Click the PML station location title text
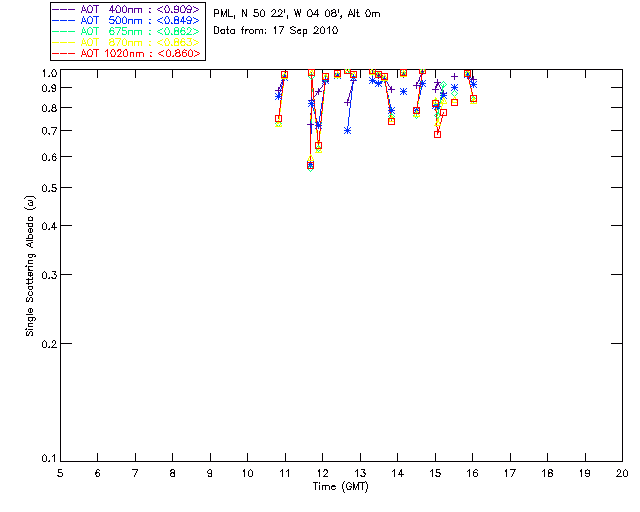This screenshot has height=512, width=640. coord(297,14)
